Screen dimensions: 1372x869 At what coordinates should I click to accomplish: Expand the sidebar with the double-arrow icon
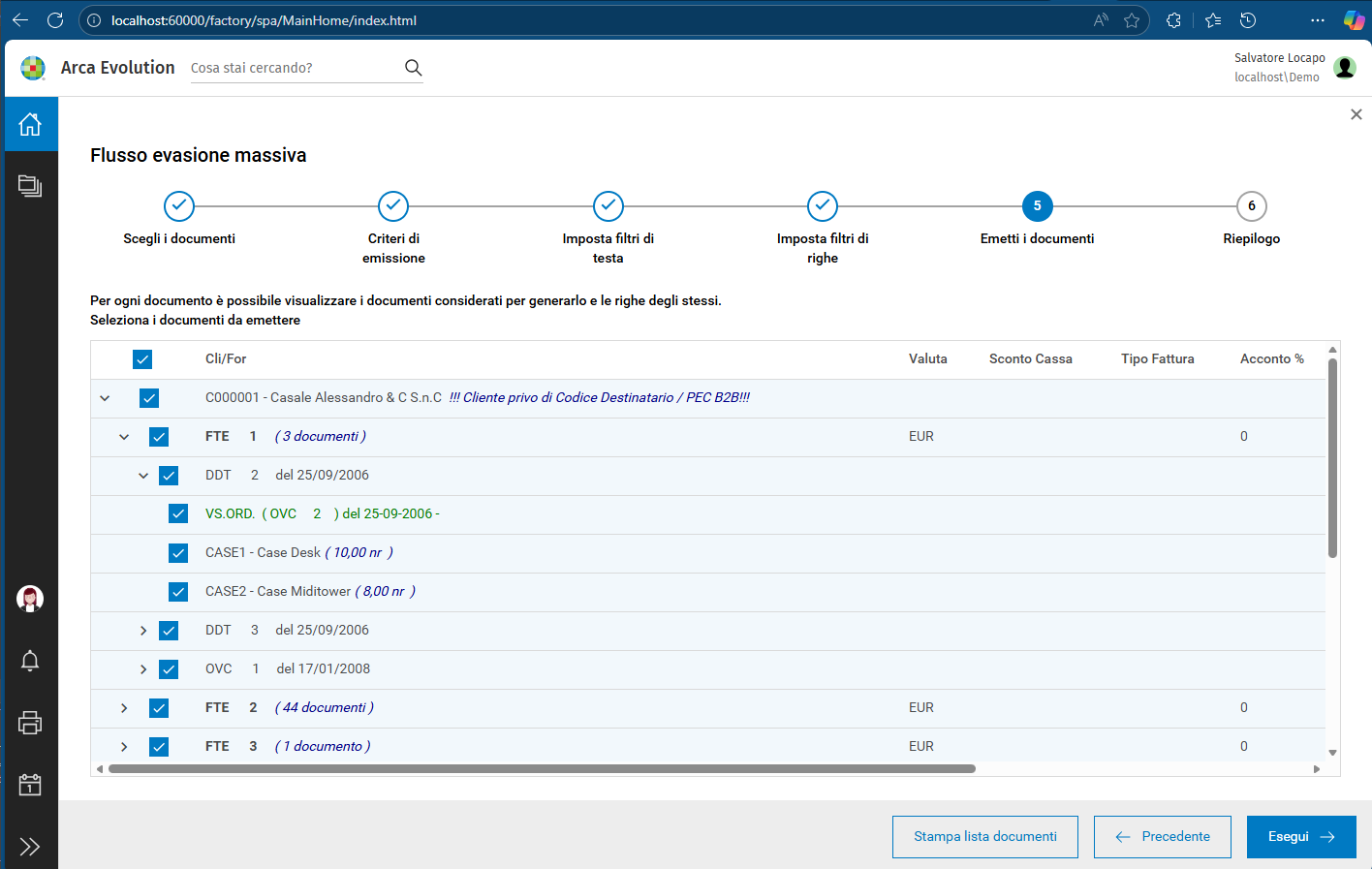[30, 847]
